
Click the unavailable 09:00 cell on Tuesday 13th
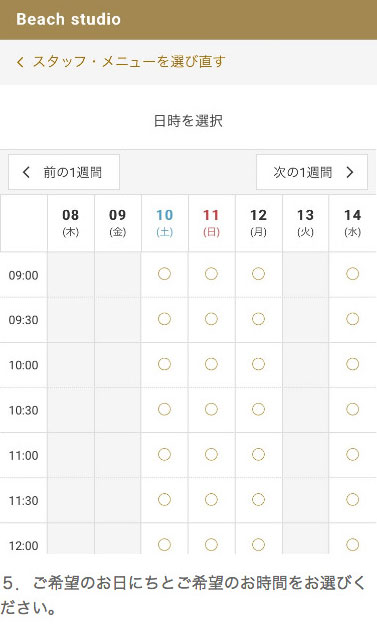305,274
